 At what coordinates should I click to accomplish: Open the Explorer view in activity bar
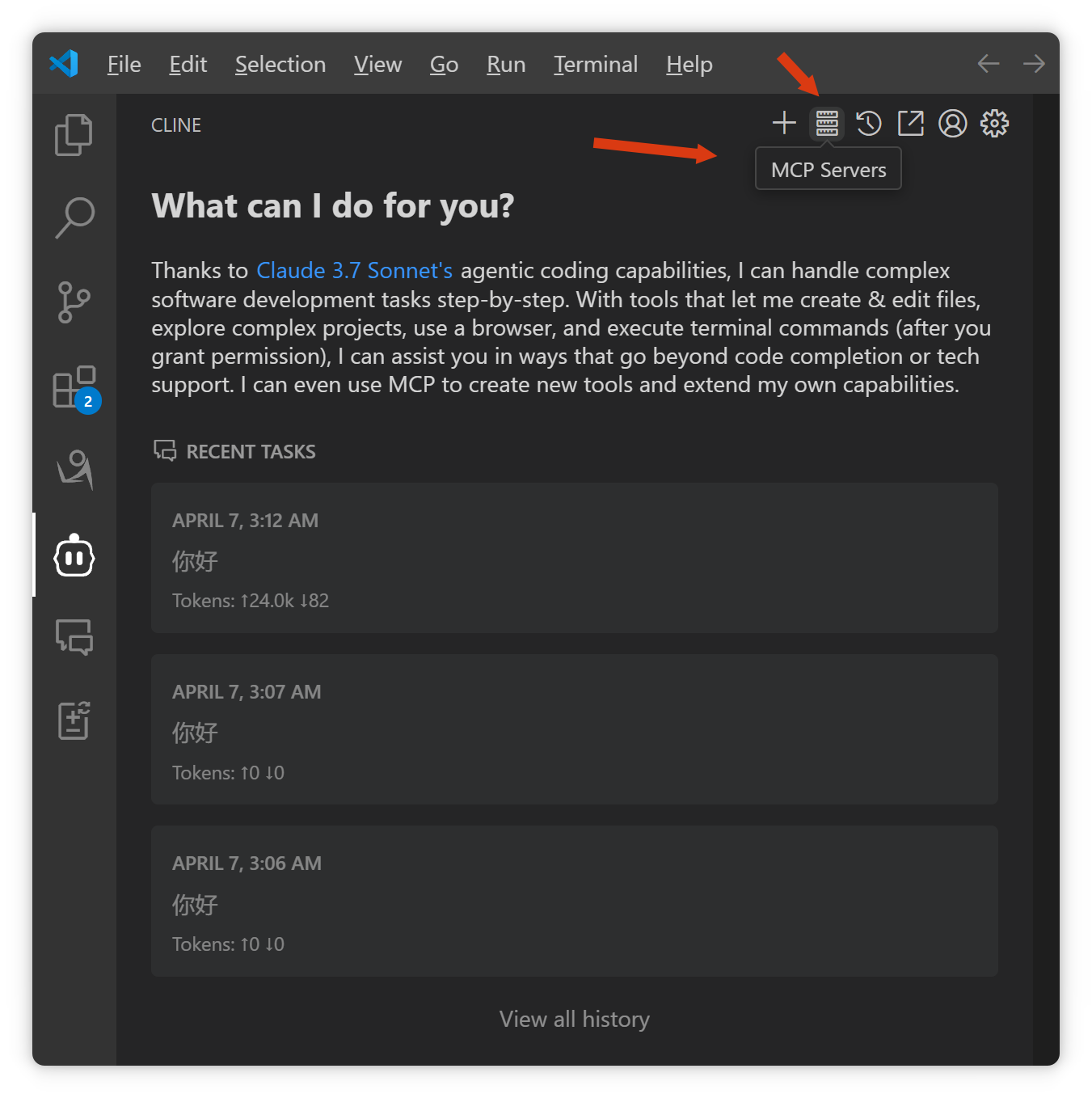tap(74, 134)
